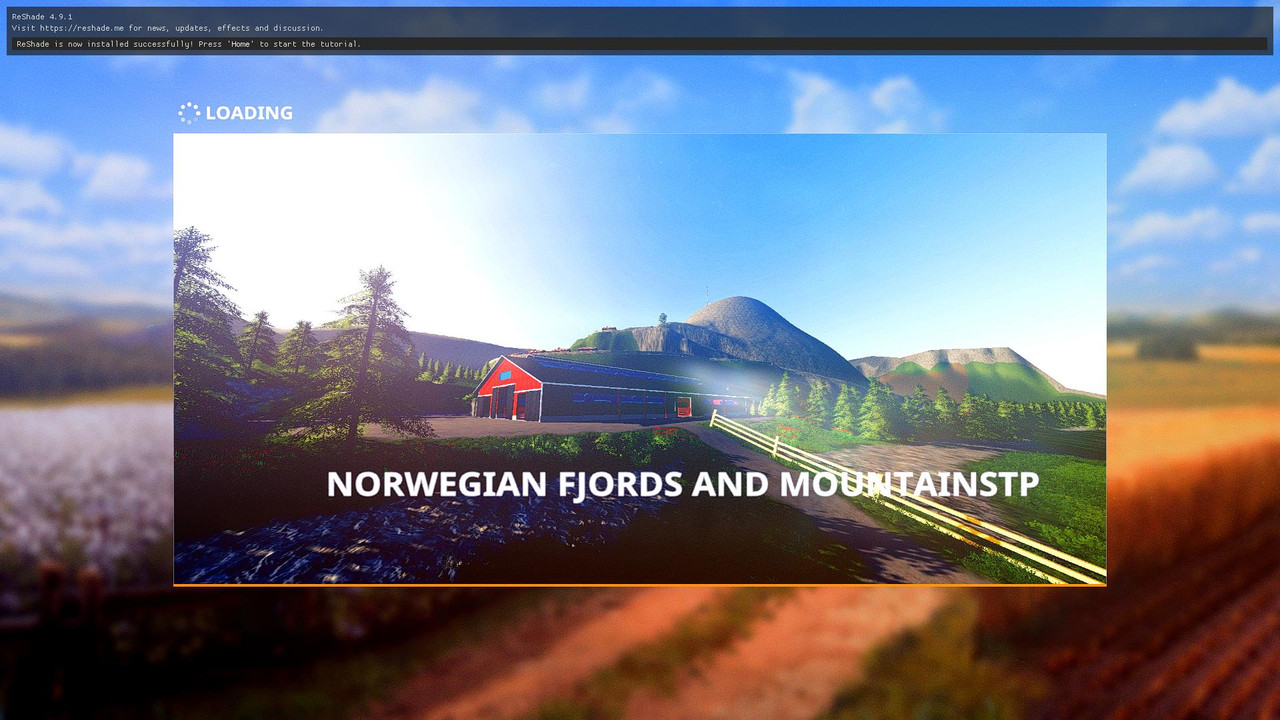Click the spinning loading indicator icon
The height and width of the screenshot is (720, 1280).
pyautogui.click(x=189, y=113)
